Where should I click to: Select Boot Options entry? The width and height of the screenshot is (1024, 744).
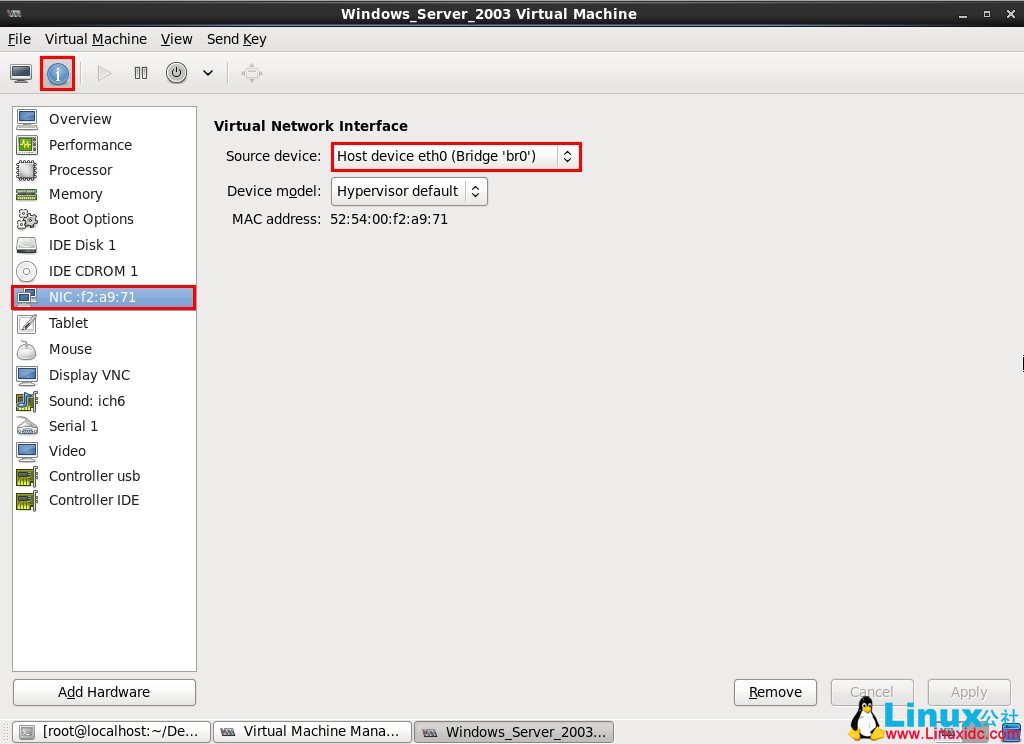pos(104,219)
